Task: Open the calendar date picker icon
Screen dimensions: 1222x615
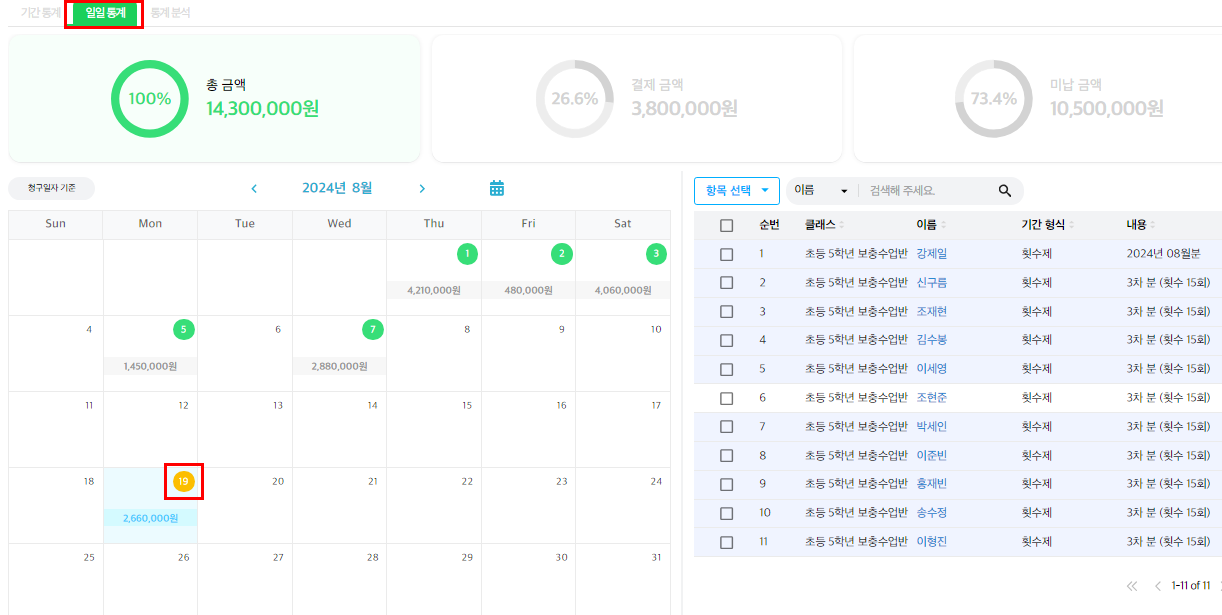Action: point(497,188)
